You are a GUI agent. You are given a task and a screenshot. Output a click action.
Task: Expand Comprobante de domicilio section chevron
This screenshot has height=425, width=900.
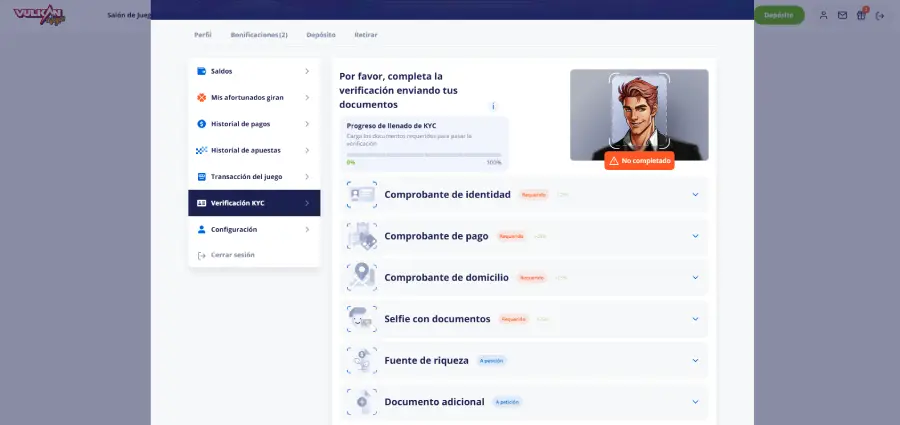point(695,277)
